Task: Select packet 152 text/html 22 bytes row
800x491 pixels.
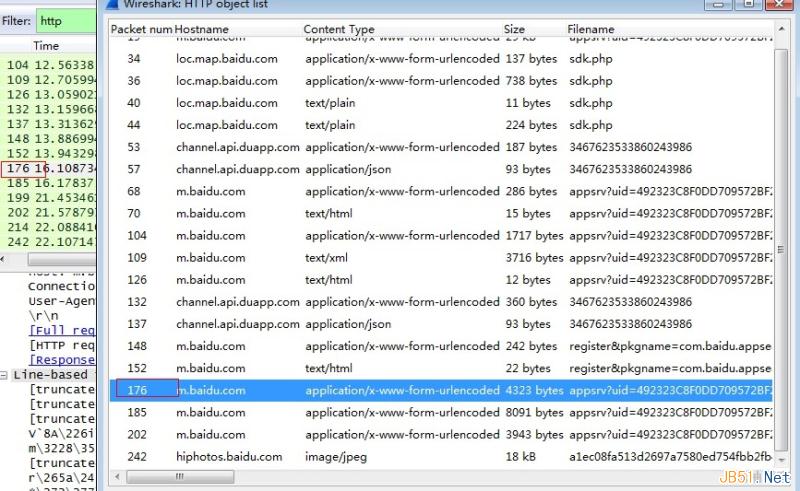Action: (441, 368)
